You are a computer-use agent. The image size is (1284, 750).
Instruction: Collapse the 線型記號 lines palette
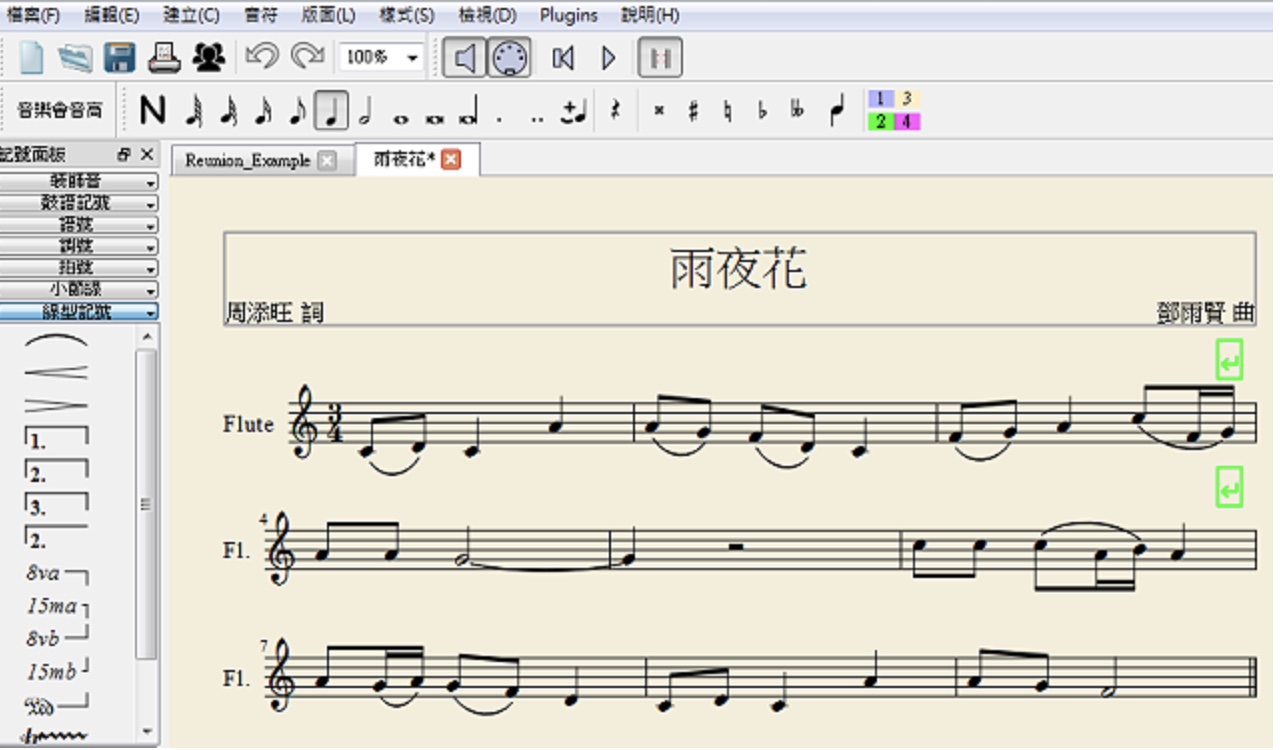click(x=79, y=312)
